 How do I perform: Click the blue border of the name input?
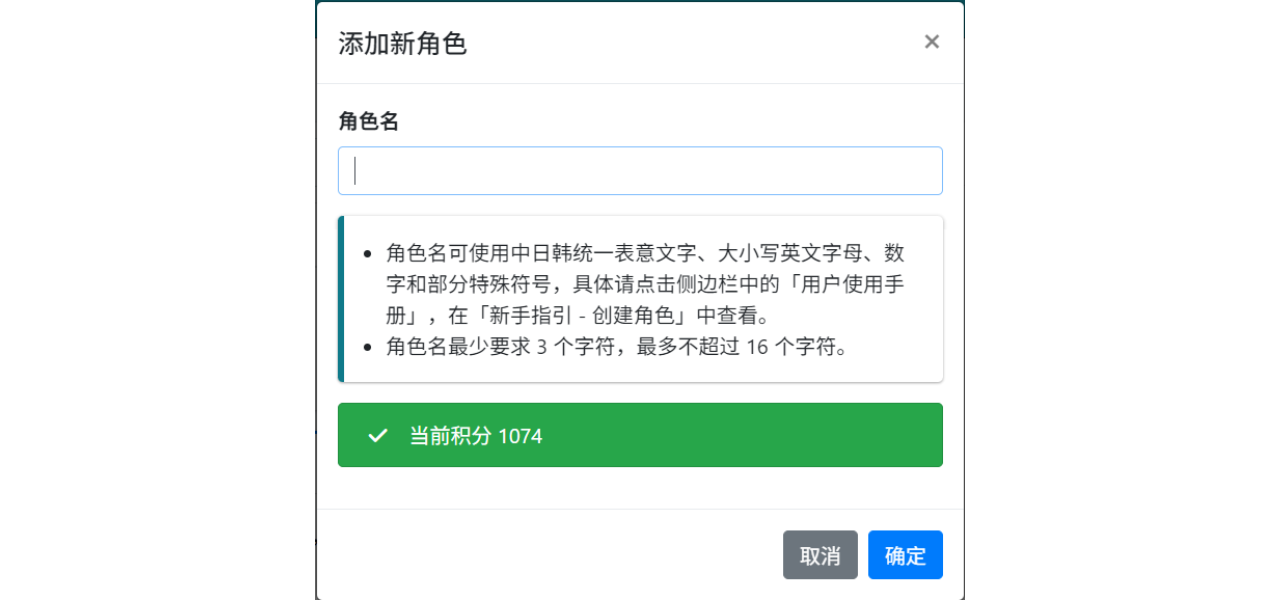640,148
